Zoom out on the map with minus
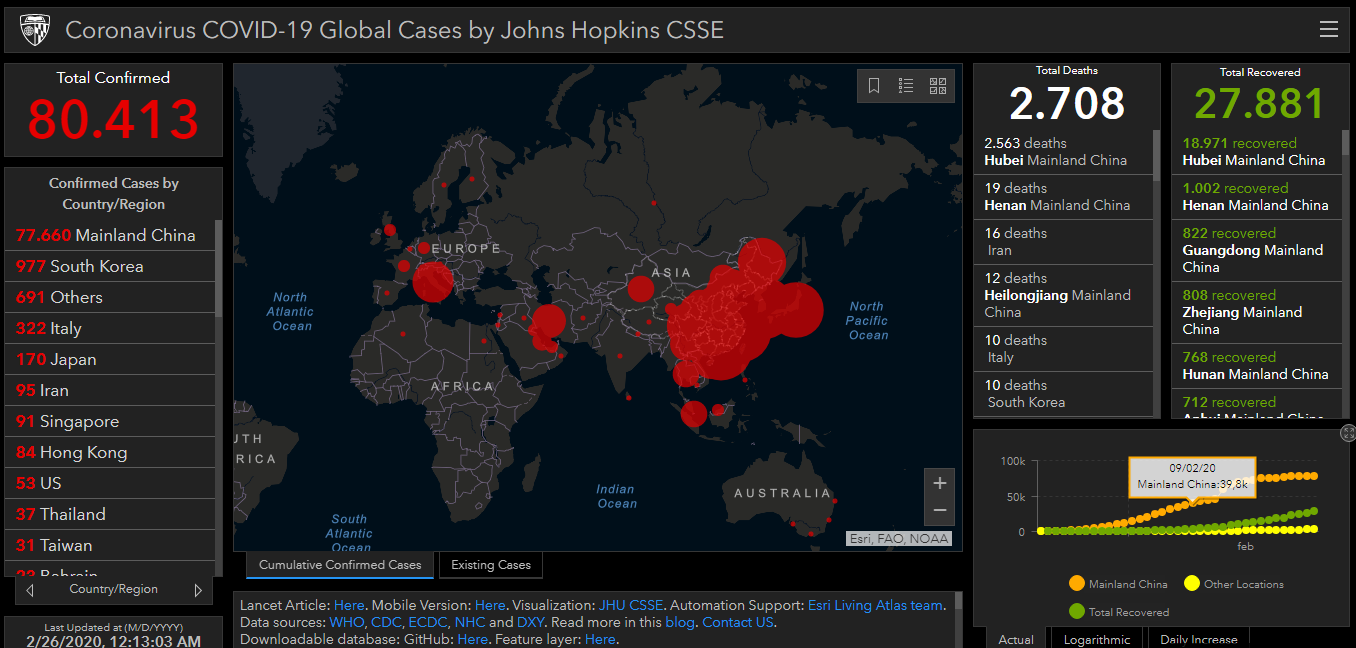Image resolution: width=1356 pixels, height=648 pixels. (x=940, y=511)
